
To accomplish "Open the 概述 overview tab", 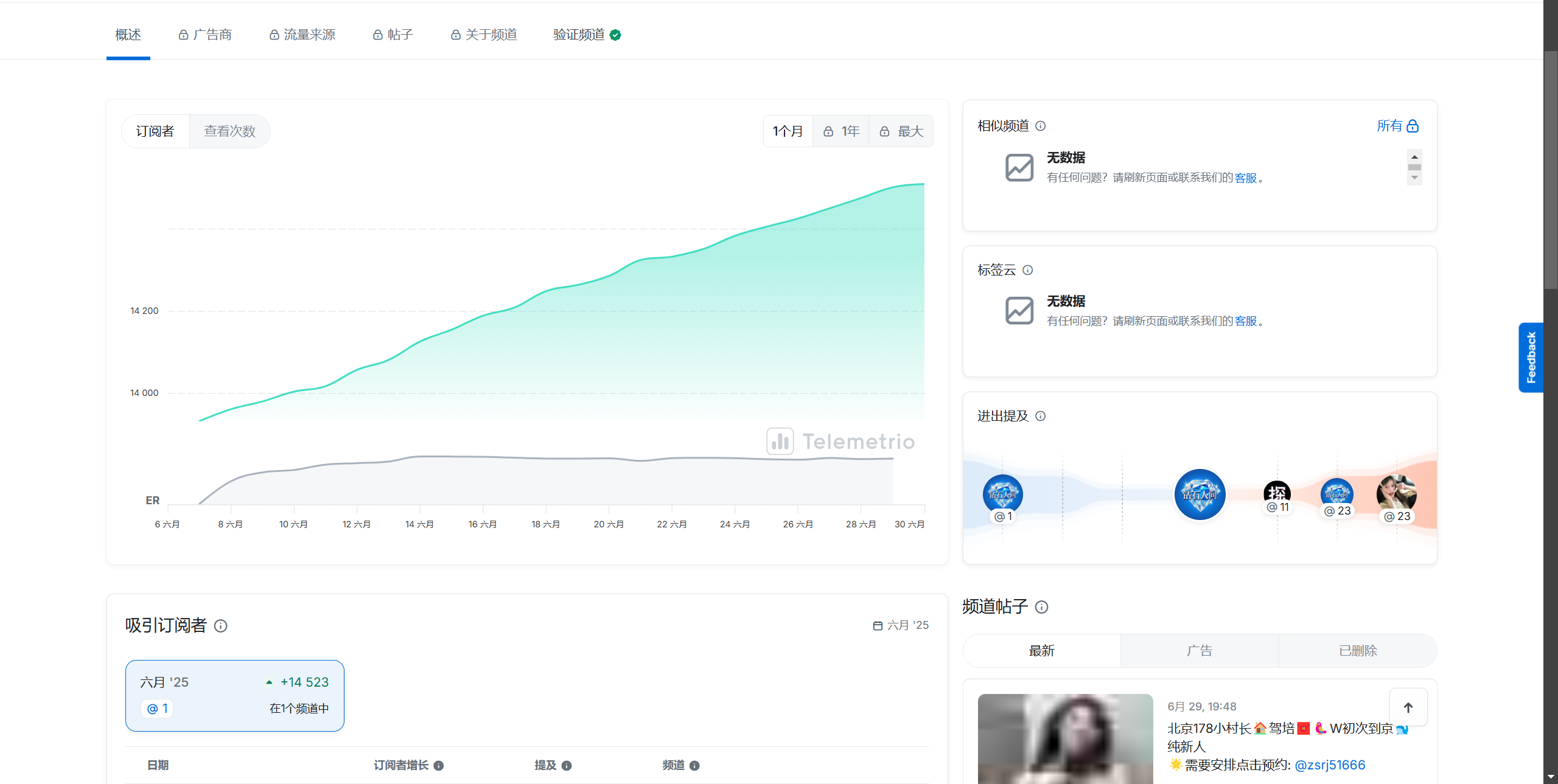I will point(128,35).
